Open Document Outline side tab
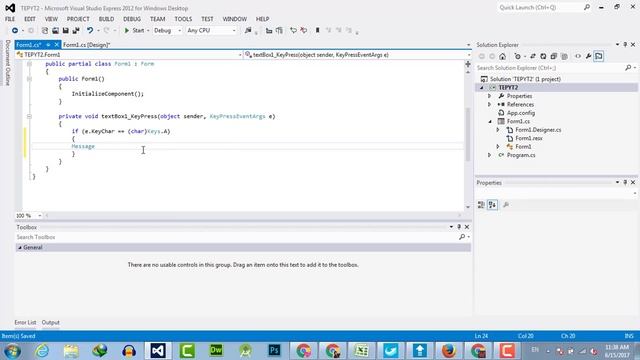This screenshot has width=640, height=360. click(x=7, y=63)
